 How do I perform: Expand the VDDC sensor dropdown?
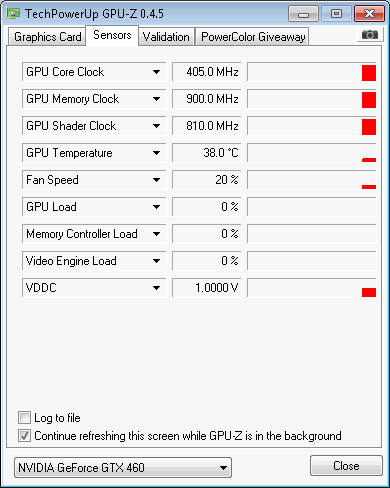156,288
